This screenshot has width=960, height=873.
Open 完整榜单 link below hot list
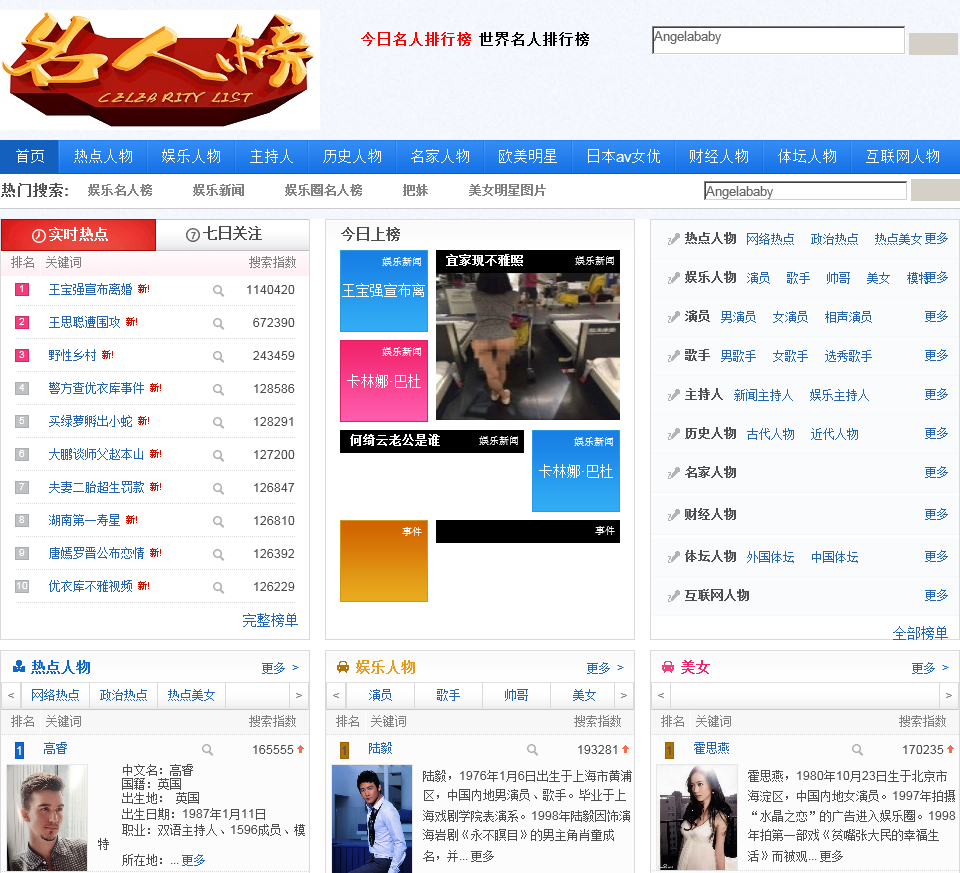pyautogui.click(x=270, y=620)
